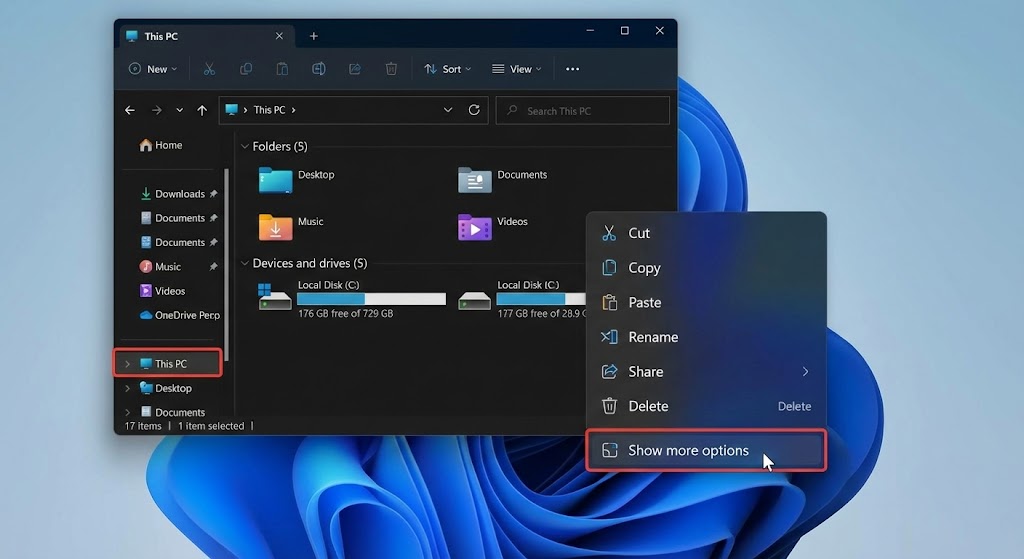Open the View dropdown menu
The height and width of the screenshot is (559, 1024).
[516, 69]
